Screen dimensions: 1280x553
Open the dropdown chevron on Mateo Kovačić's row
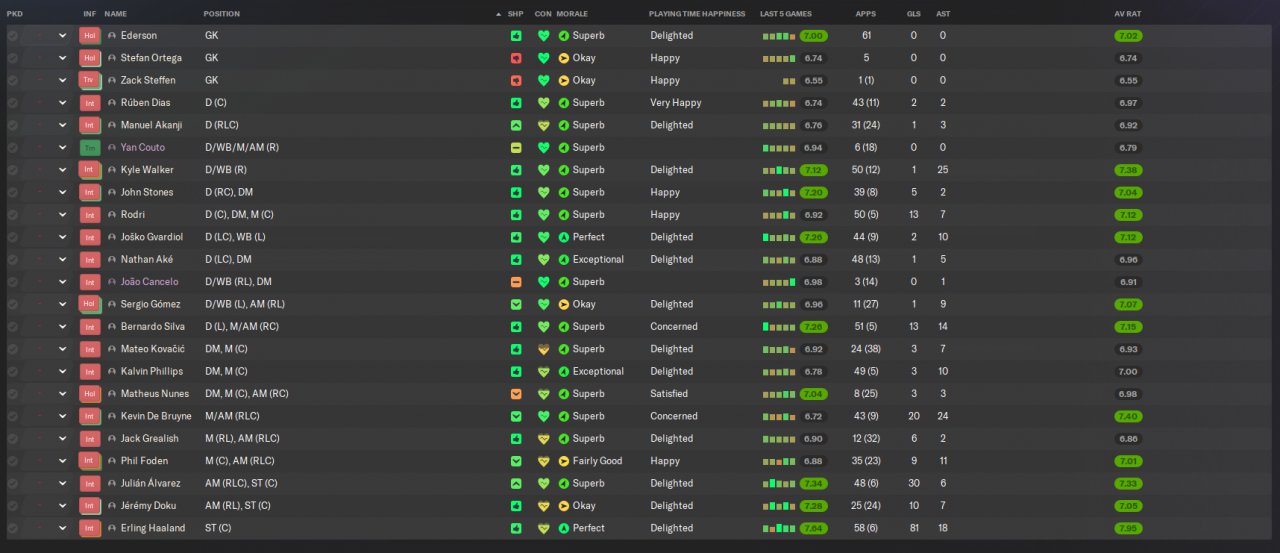coord(62,349)
